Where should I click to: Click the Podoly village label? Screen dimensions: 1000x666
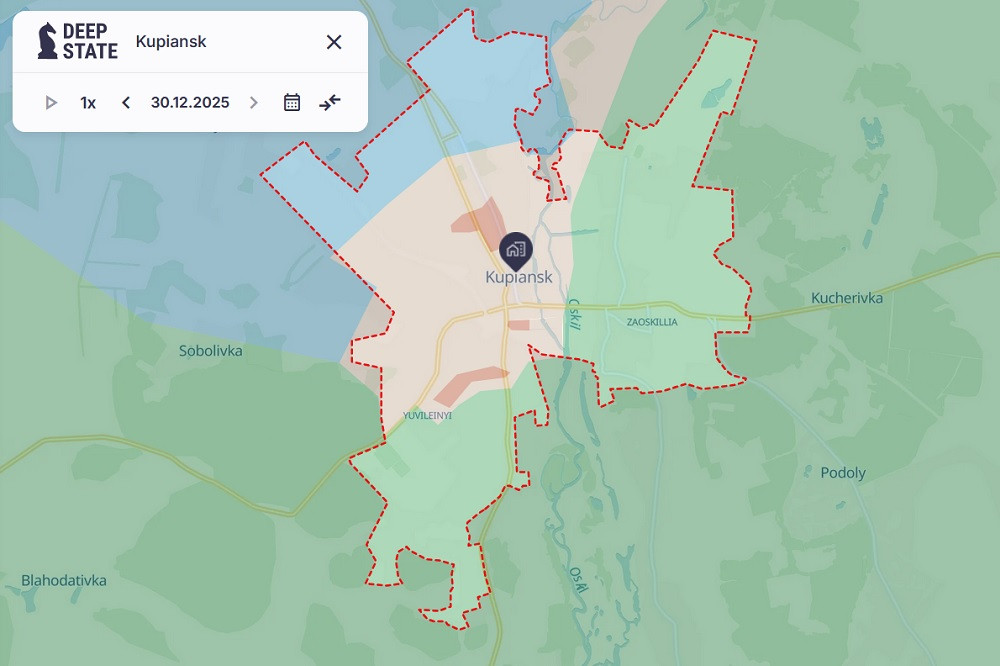pyautogui.click(x=843, y=473)
